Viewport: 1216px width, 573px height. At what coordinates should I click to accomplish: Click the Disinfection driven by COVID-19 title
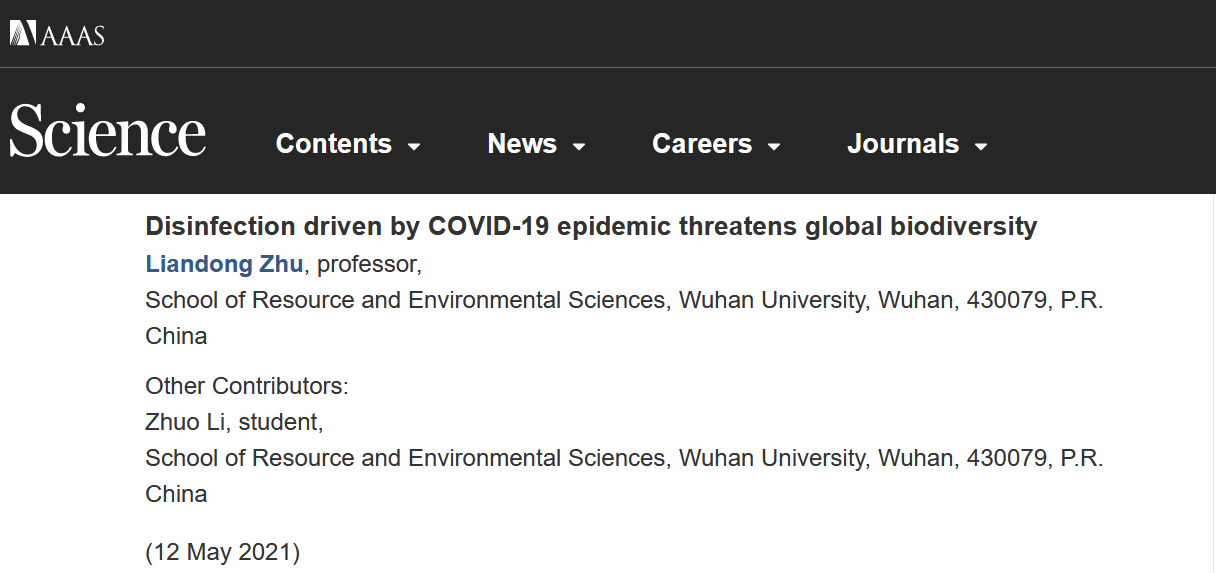(x=591, y=226)
